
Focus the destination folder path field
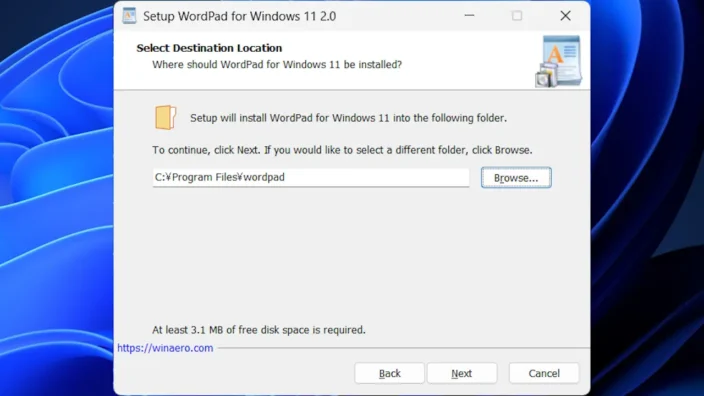tap(311, 177)
